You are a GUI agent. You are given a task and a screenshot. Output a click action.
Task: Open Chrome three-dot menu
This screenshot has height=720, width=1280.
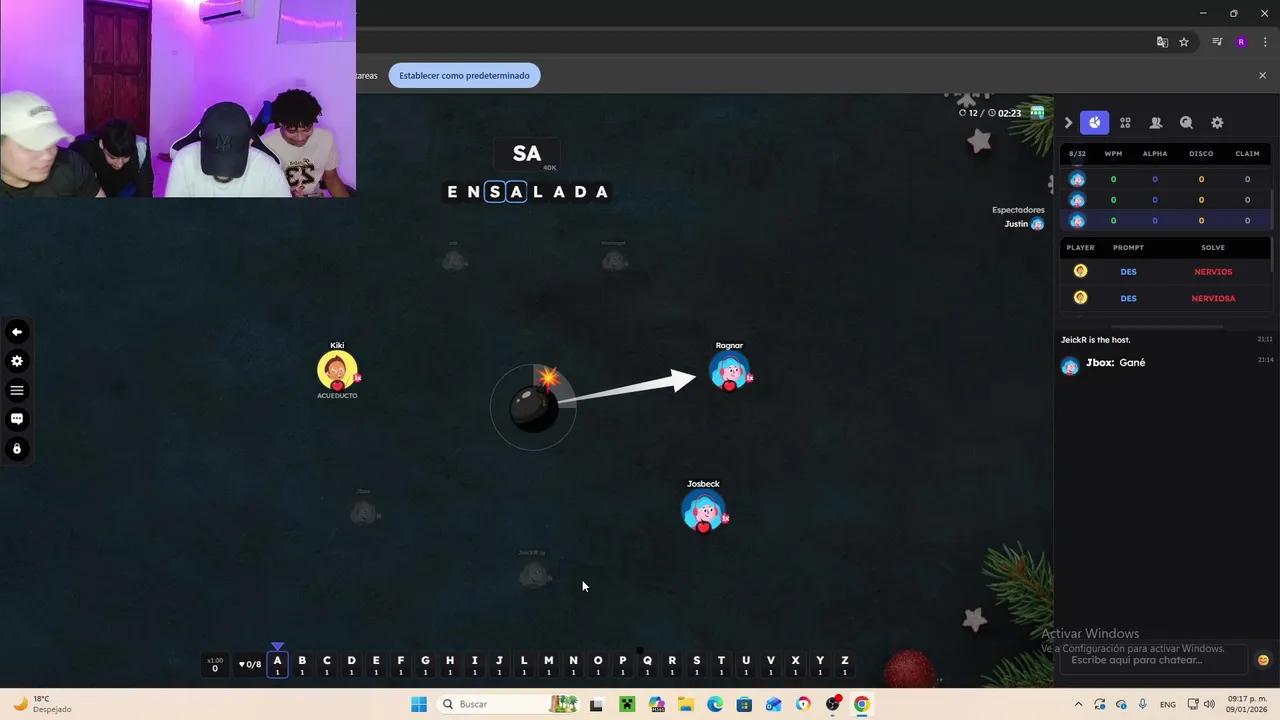pyautogui.click(x=1265, y=42)
